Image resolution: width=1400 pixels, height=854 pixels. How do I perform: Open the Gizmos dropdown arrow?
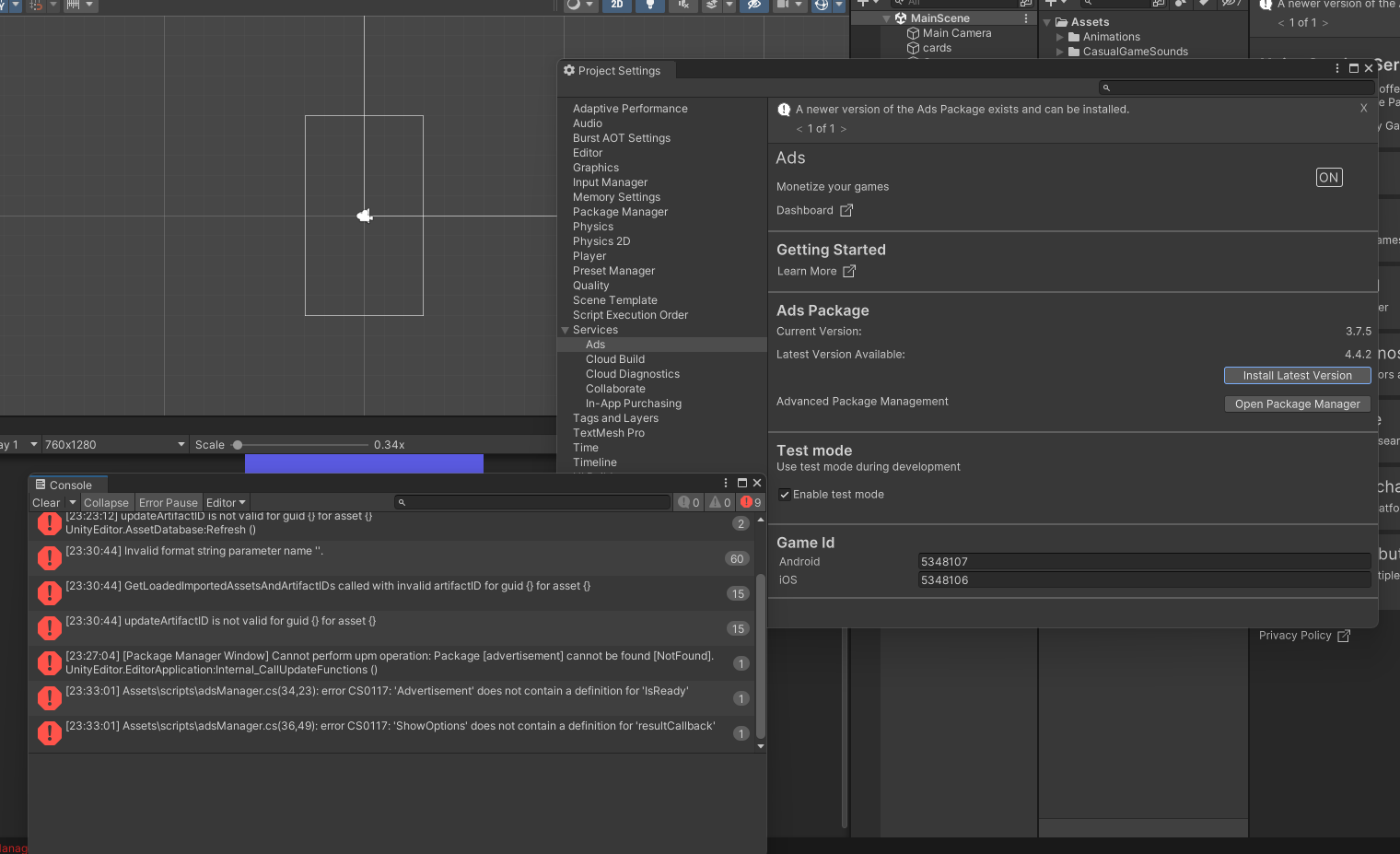coord(839,5)
